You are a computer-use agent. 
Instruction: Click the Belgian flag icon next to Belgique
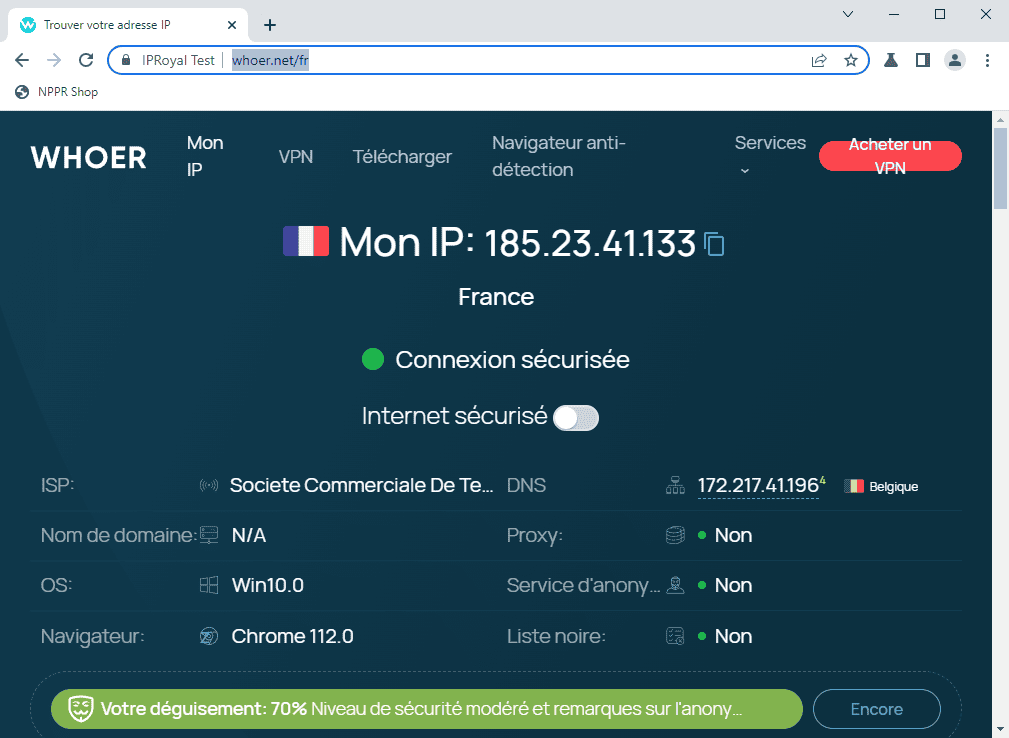click(854, 486)
